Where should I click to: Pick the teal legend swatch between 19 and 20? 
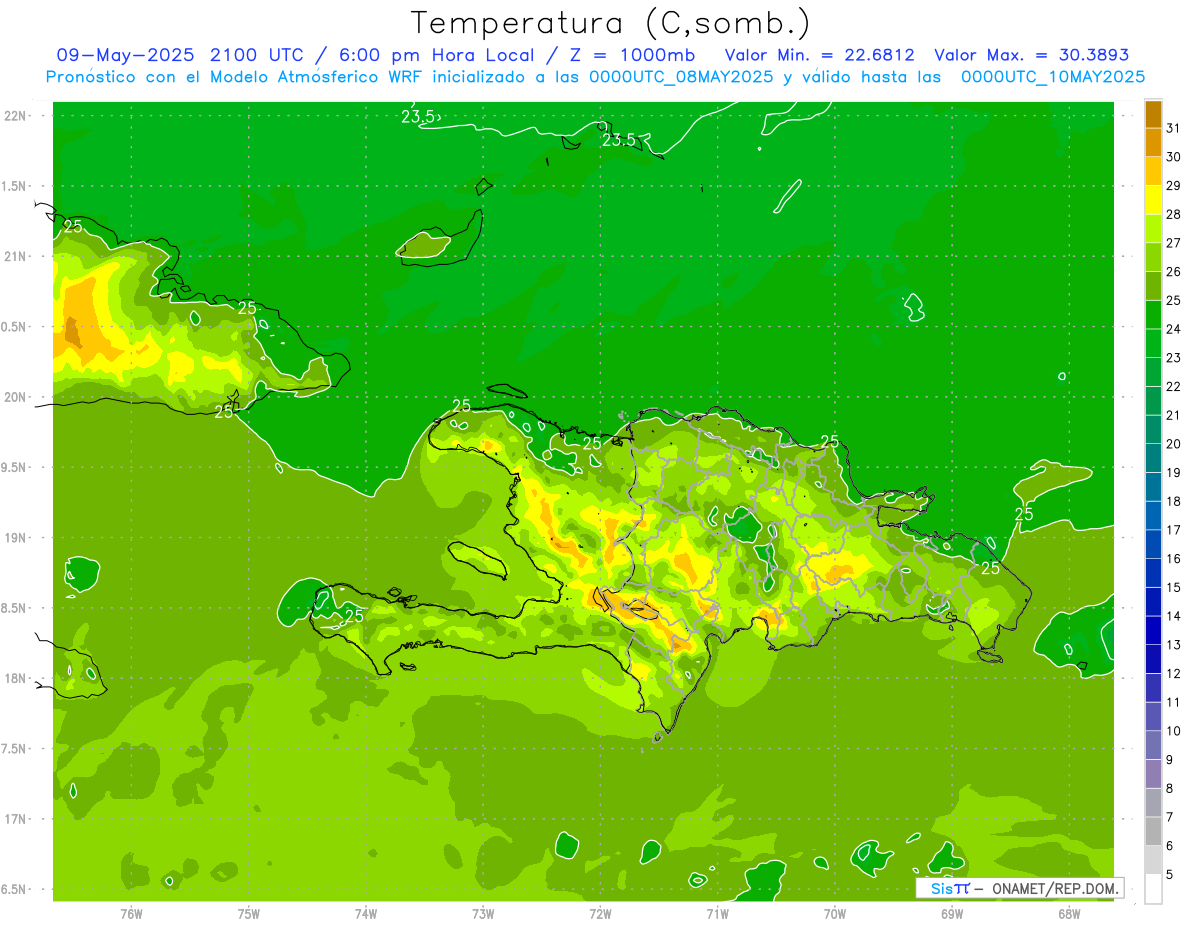coord(1153,458)
